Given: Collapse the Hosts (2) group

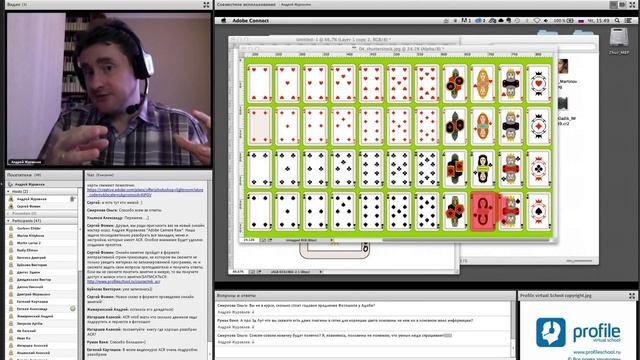Looking at the screenshot, I should point(8,191).
